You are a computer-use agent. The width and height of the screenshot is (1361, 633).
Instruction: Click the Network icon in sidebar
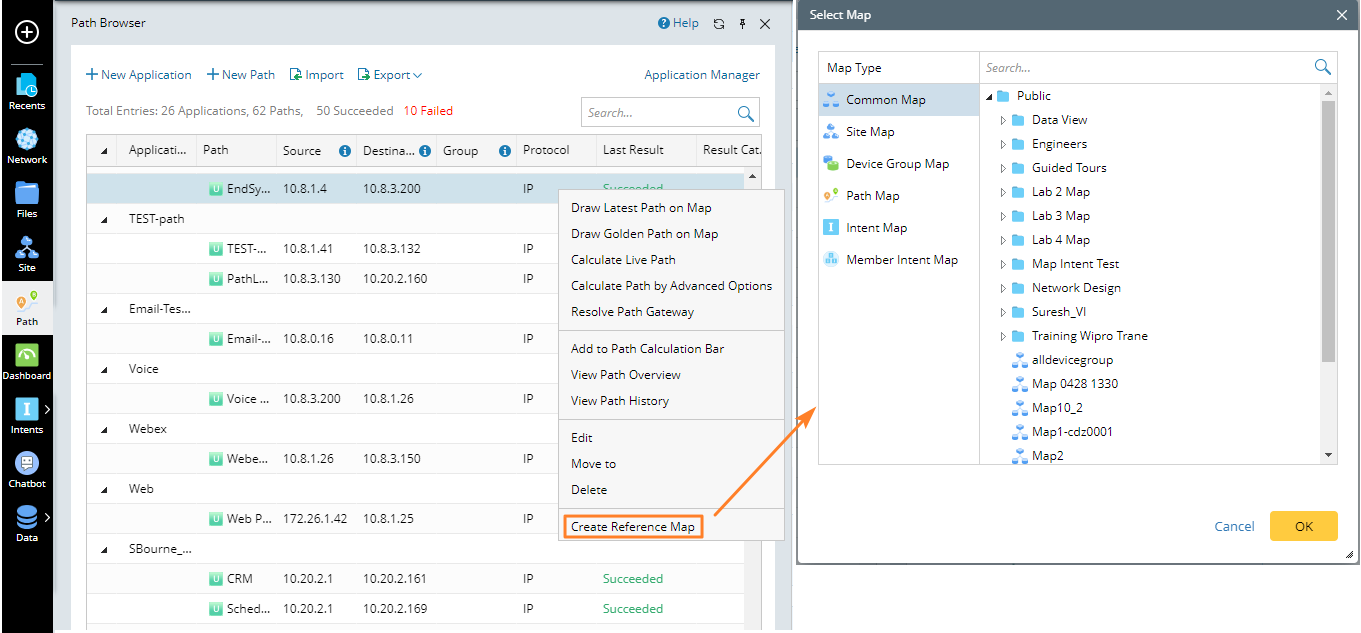pos(27,145)
